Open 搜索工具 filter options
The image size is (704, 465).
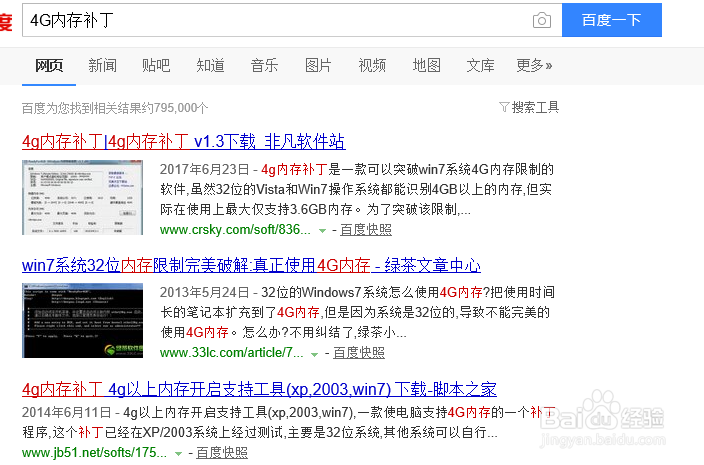coord(529,107)
